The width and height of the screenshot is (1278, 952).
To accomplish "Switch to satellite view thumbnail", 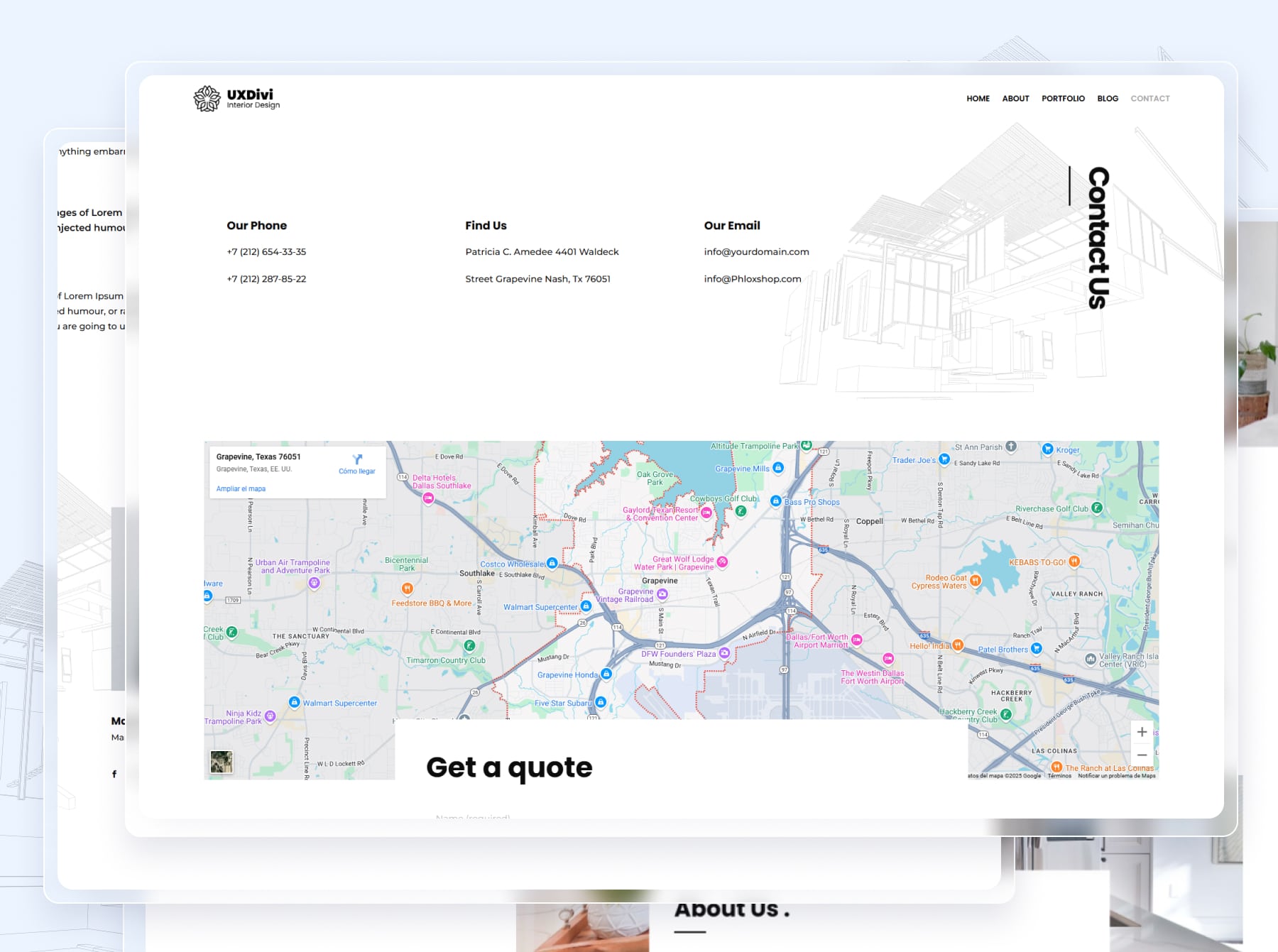I will (x=222, y=762).
